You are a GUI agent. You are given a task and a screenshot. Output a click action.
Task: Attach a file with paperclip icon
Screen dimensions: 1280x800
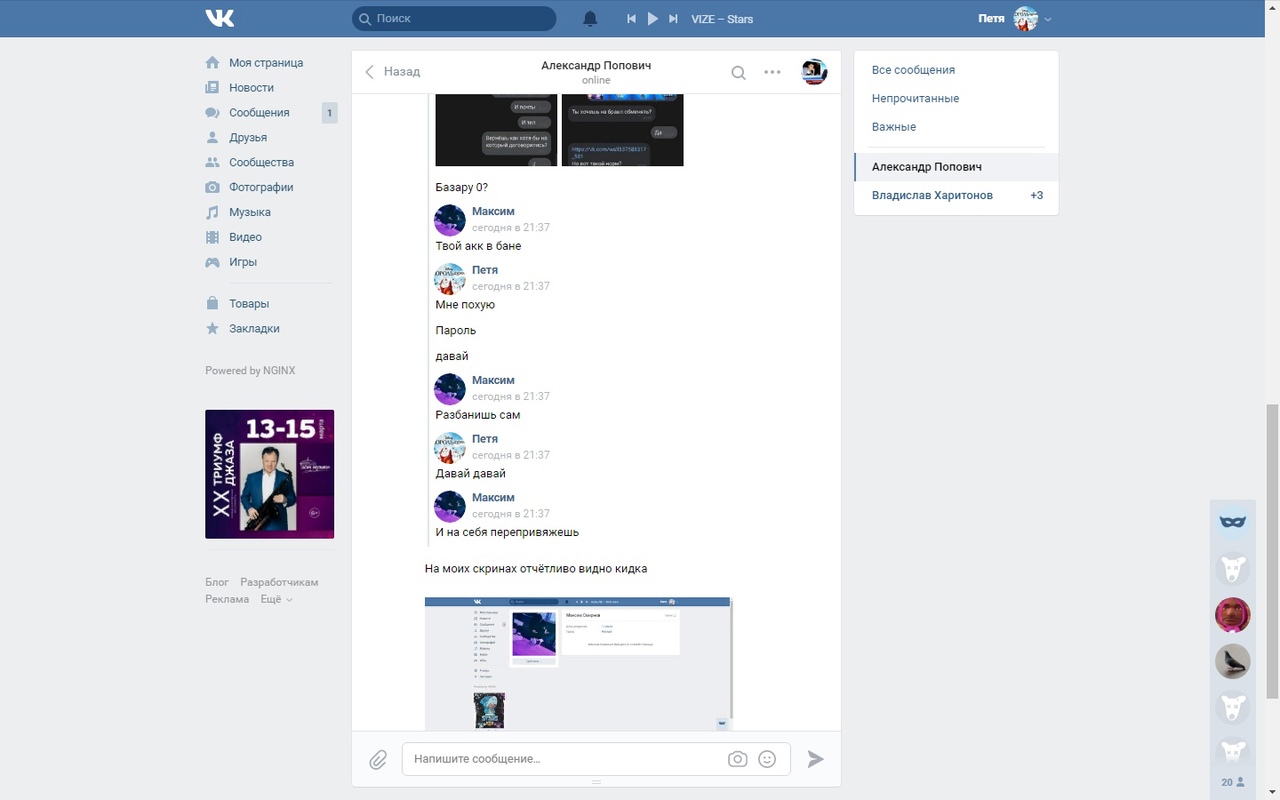(x=378, y=760)
